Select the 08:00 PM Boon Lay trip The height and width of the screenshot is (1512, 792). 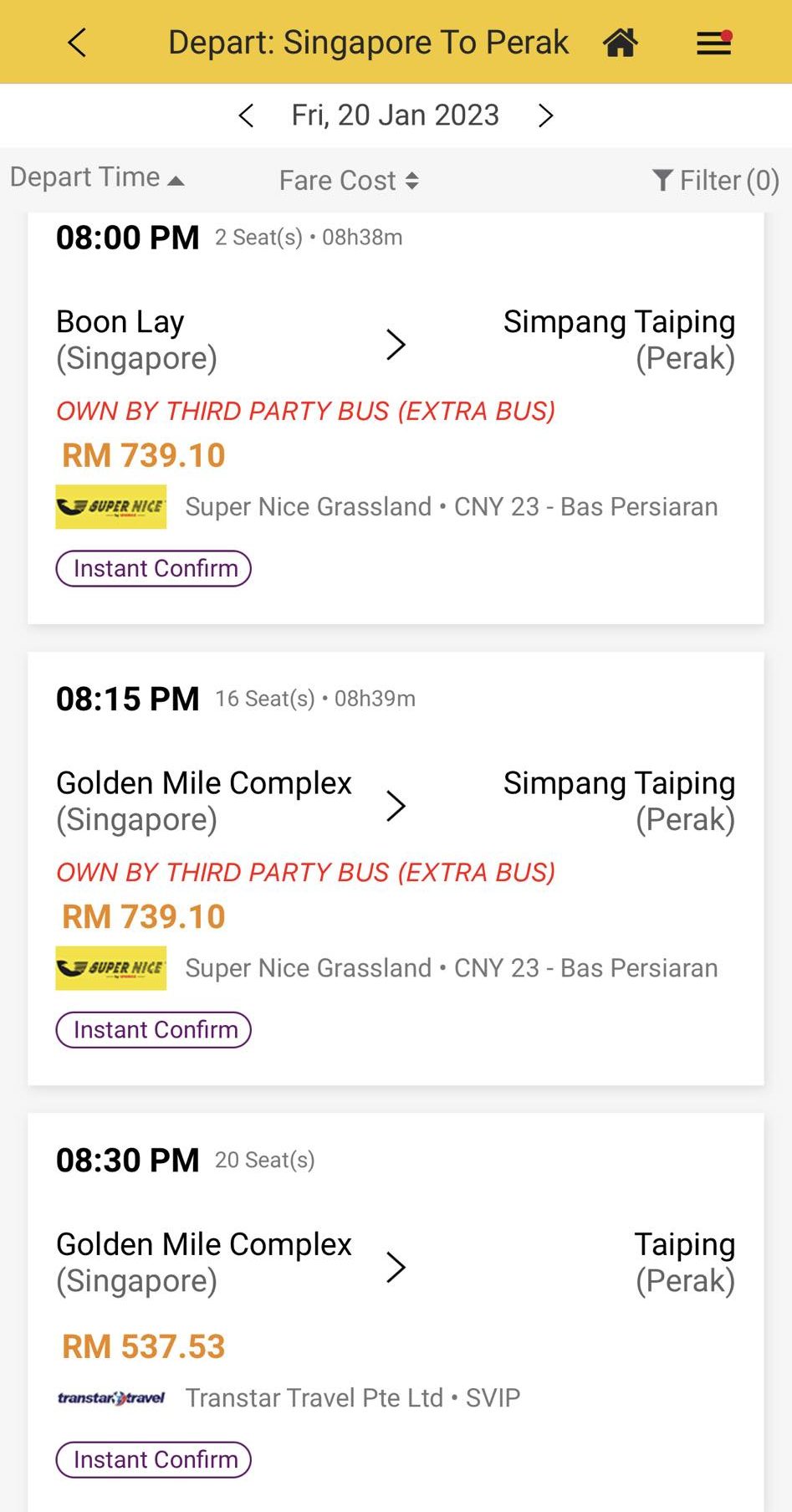[396, 418]
